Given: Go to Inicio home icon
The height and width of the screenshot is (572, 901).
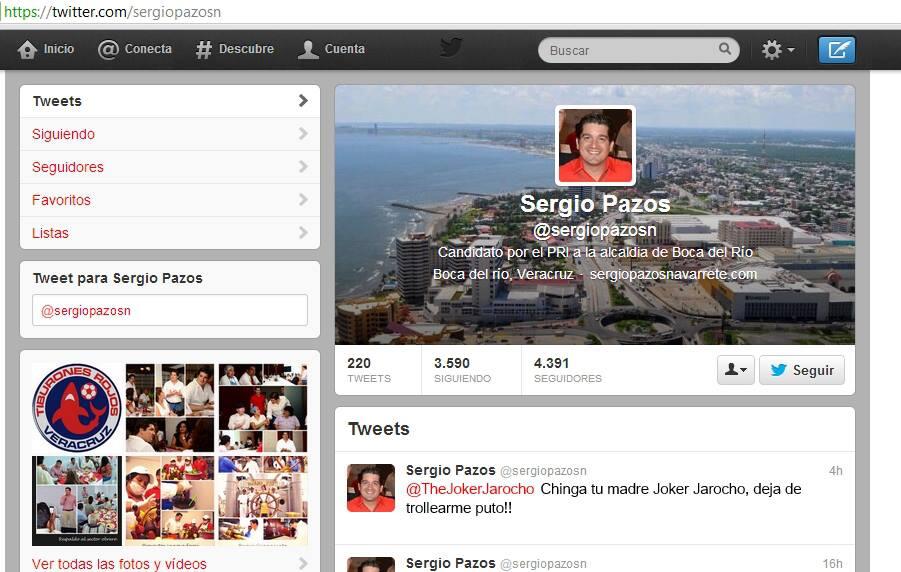Looking at the screenshot, I should [27, 50].
